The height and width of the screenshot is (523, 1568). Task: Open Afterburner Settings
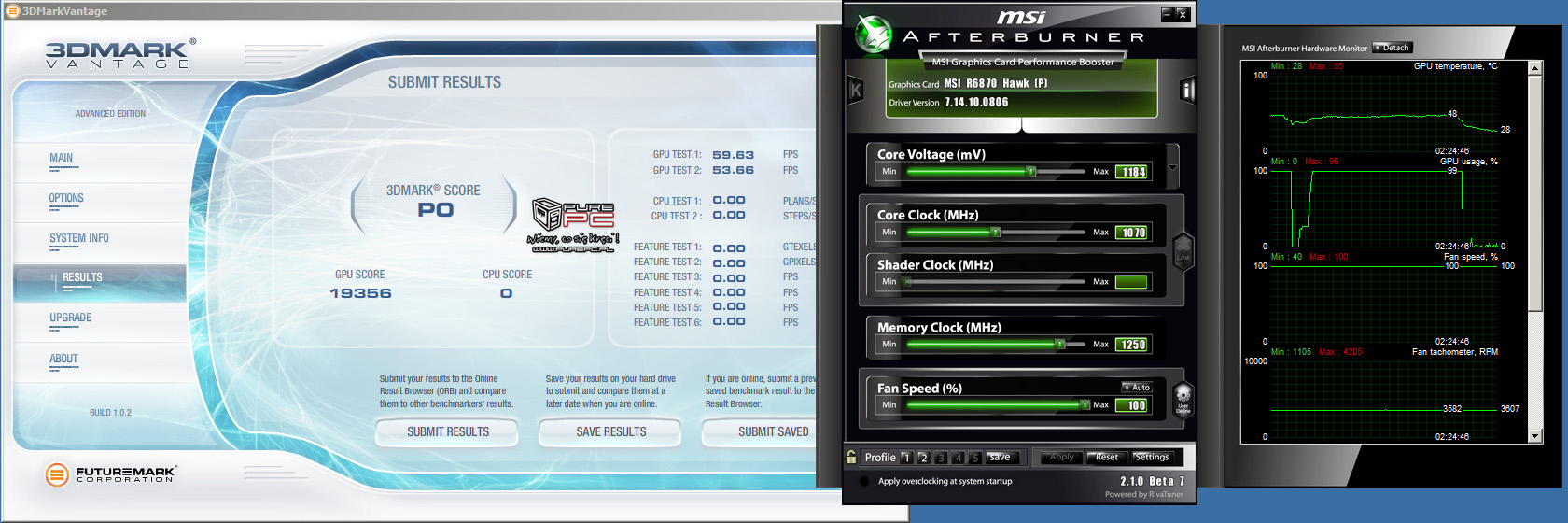(x=1152, y=457)
